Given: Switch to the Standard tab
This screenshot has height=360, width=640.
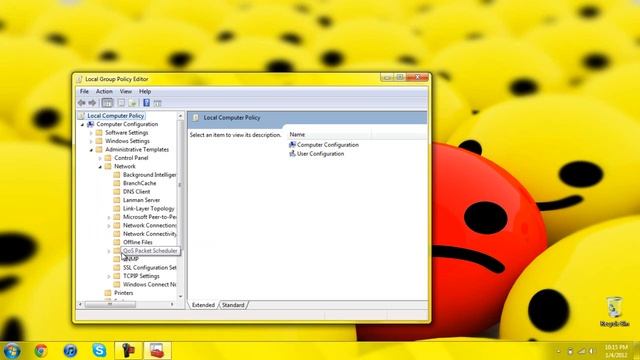Looking at the screenshot, I should click(x=233, y=305).
